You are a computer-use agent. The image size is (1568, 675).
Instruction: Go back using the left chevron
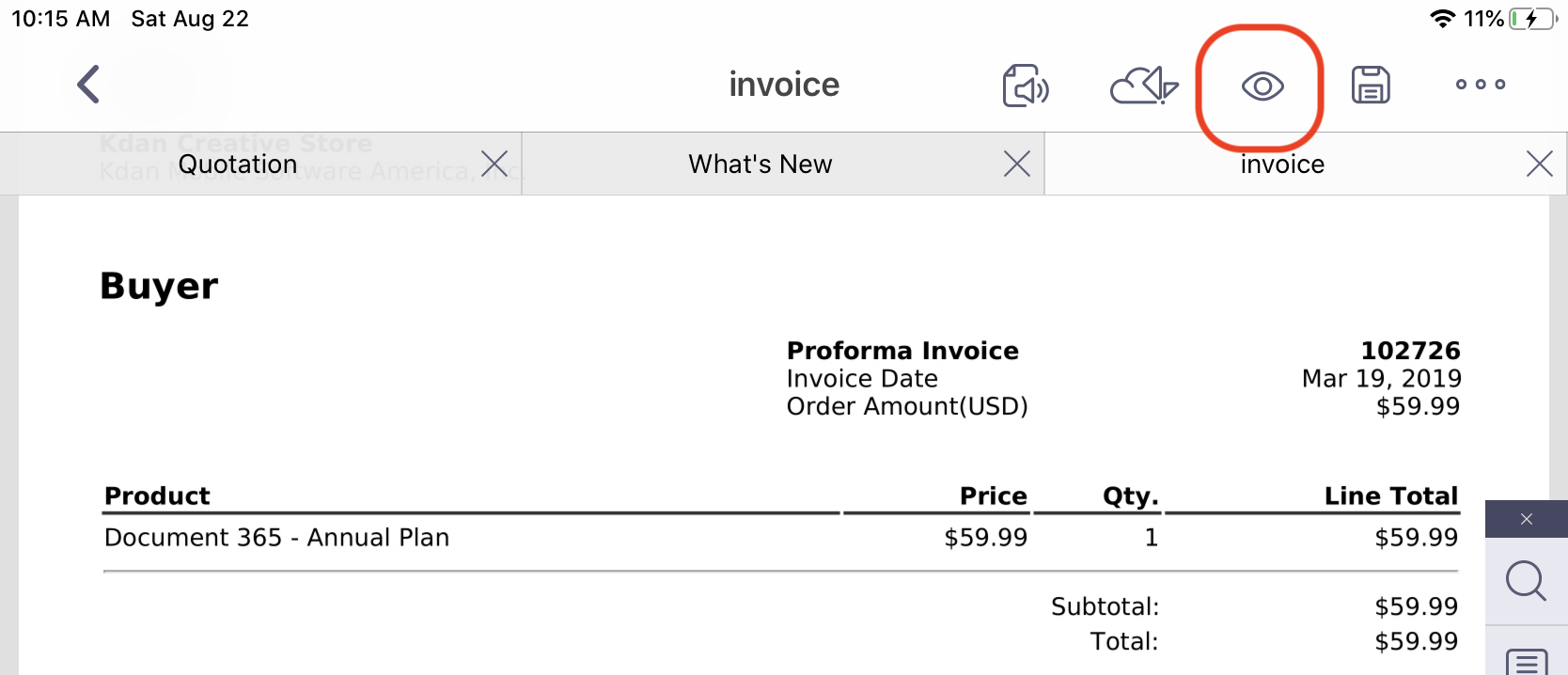pyautogui.click(x=88, y=85)
